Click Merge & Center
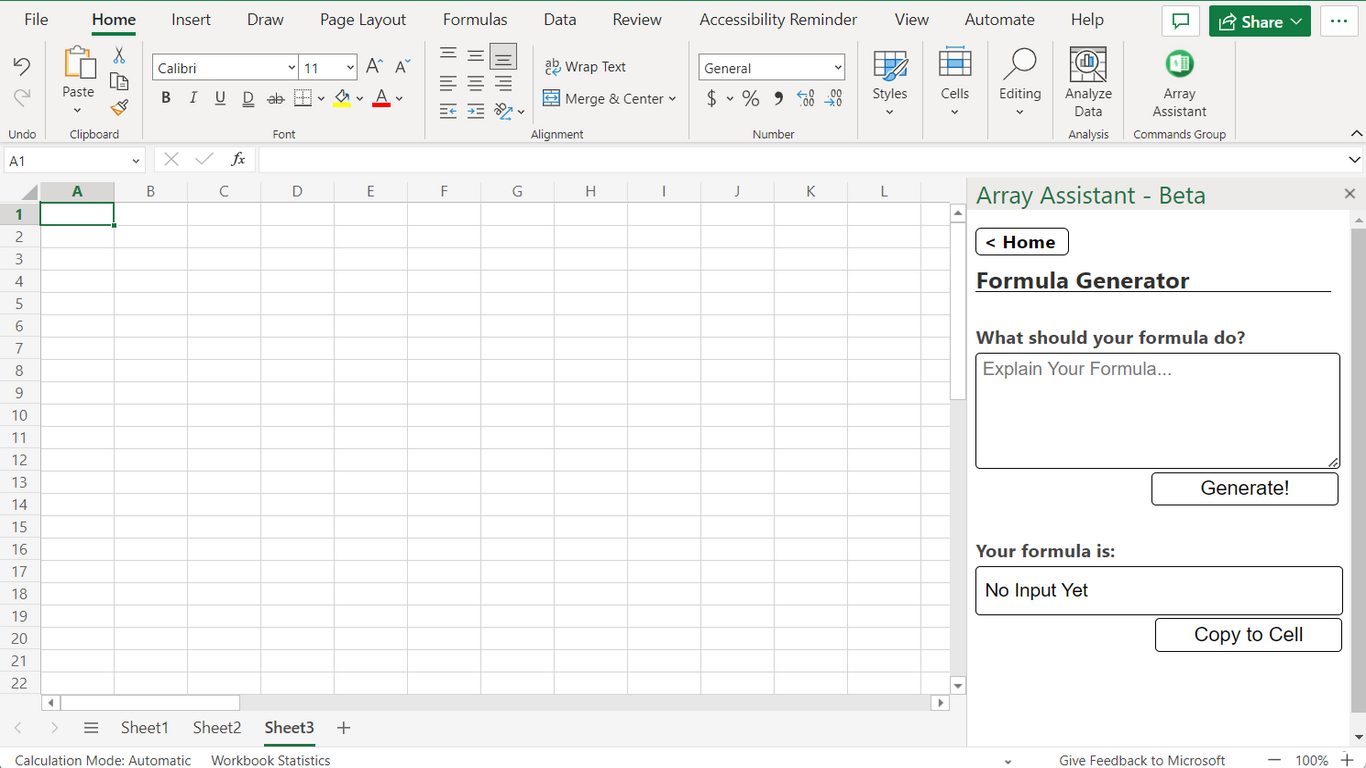 point(603,98)
